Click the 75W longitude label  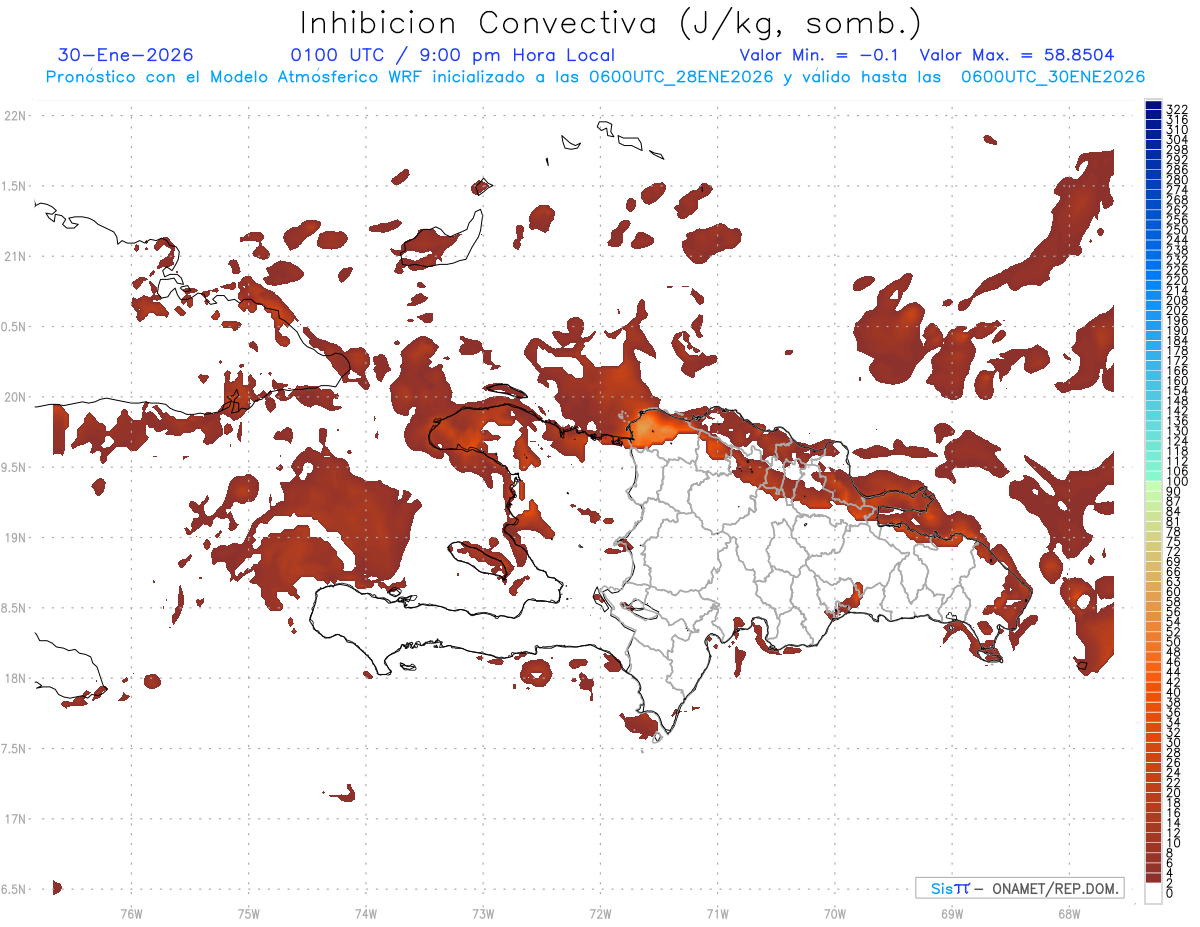click(248, 913)
